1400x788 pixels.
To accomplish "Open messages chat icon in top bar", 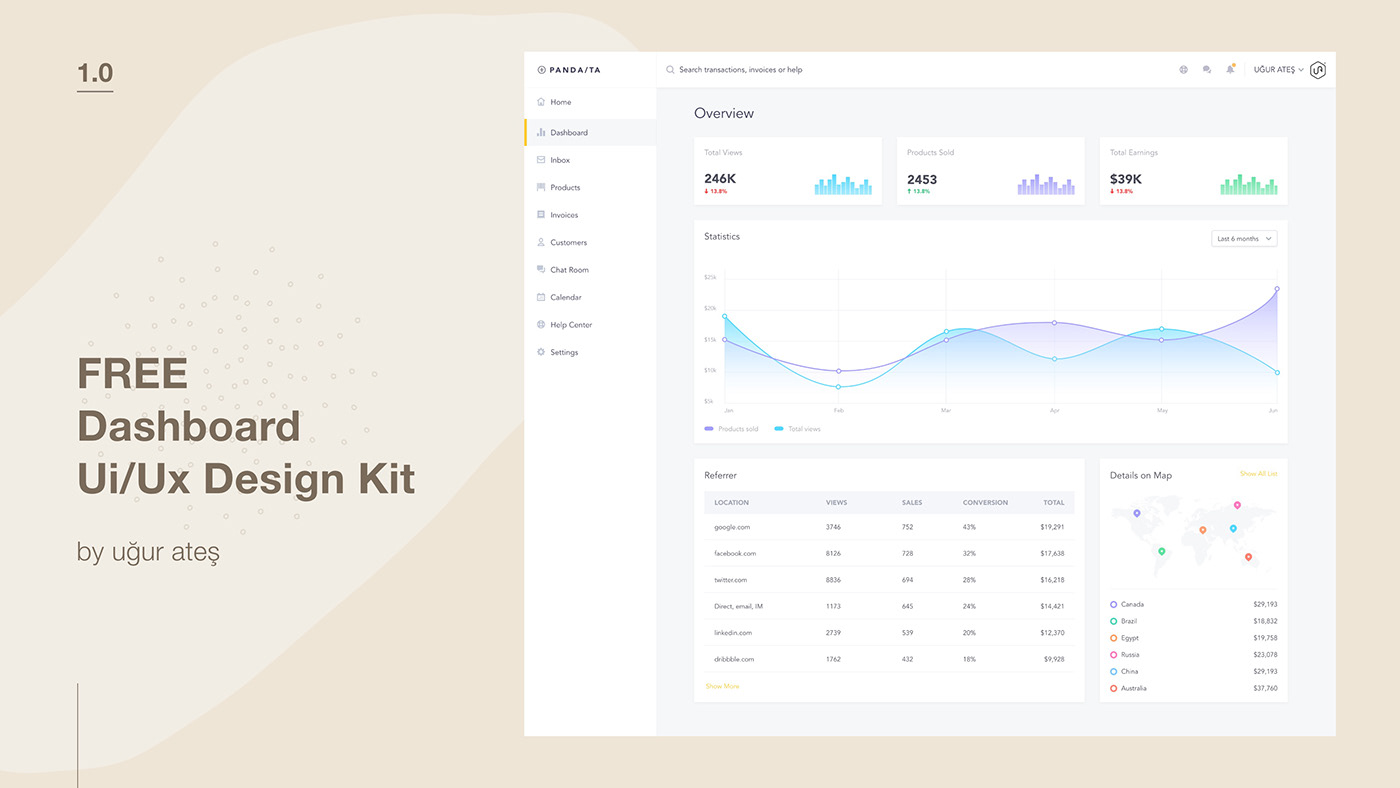I will 1207,70.
